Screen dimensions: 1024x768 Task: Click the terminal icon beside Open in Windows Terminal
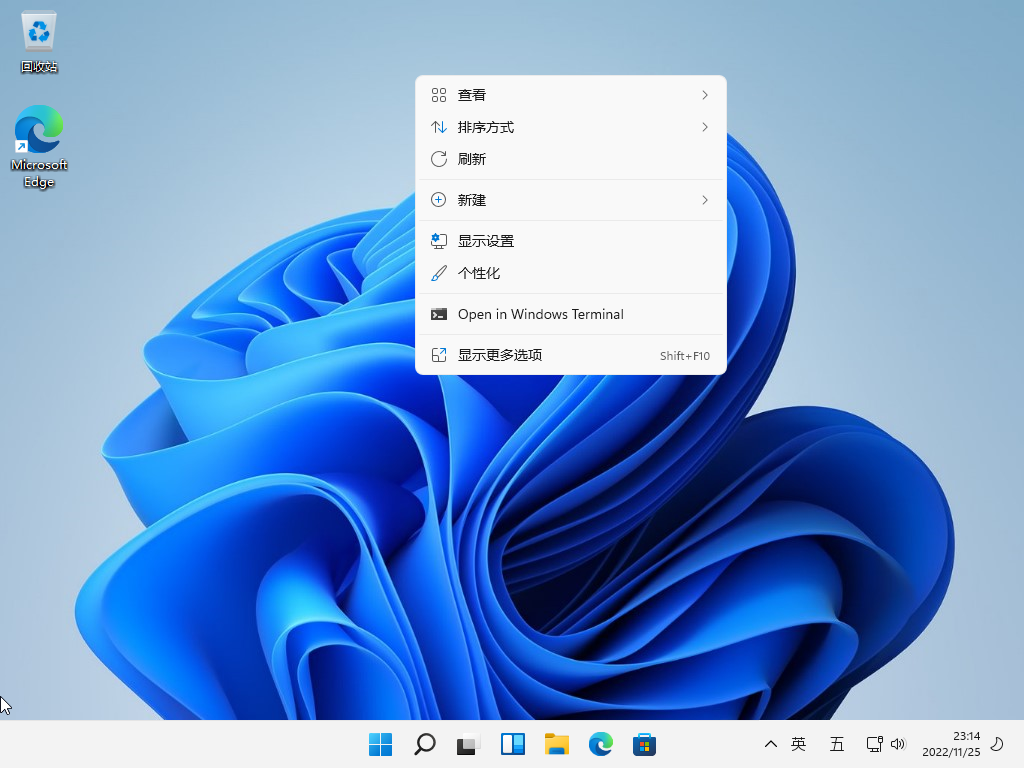439,315
